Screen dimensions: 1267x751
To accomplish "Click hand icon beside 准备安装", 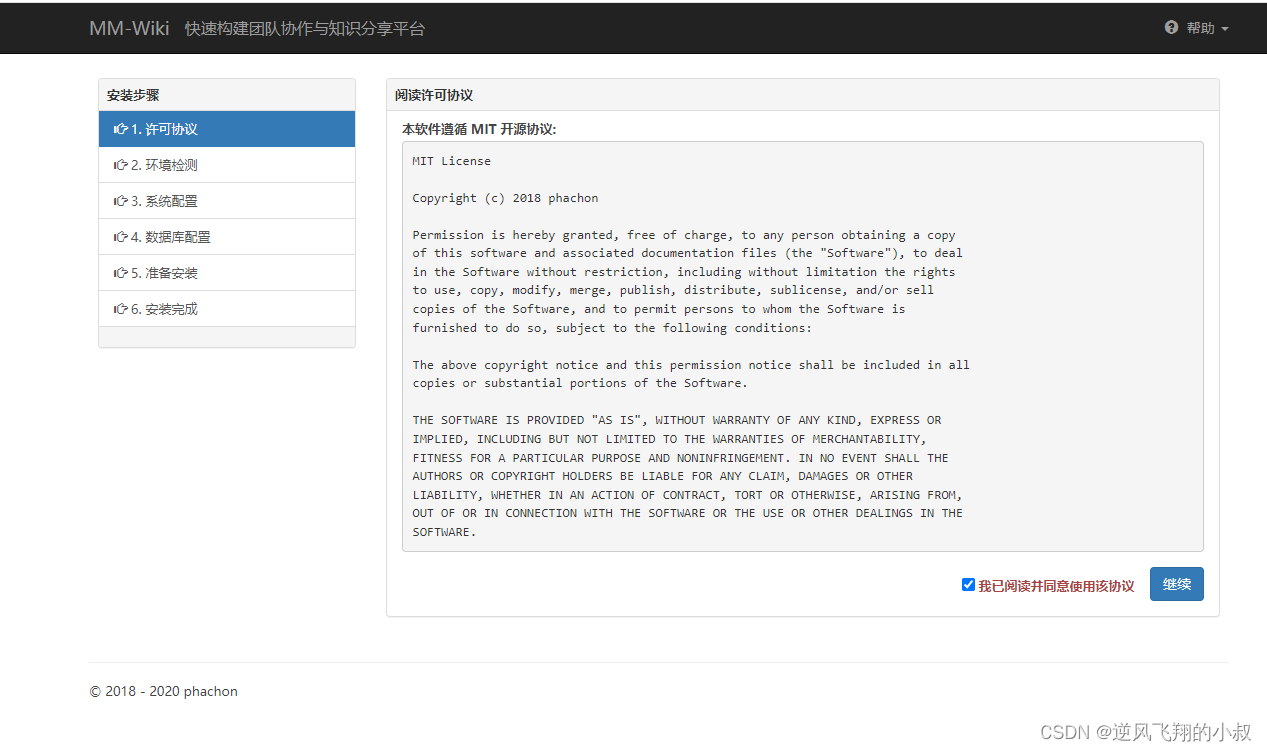I will (x=121, y=273).
